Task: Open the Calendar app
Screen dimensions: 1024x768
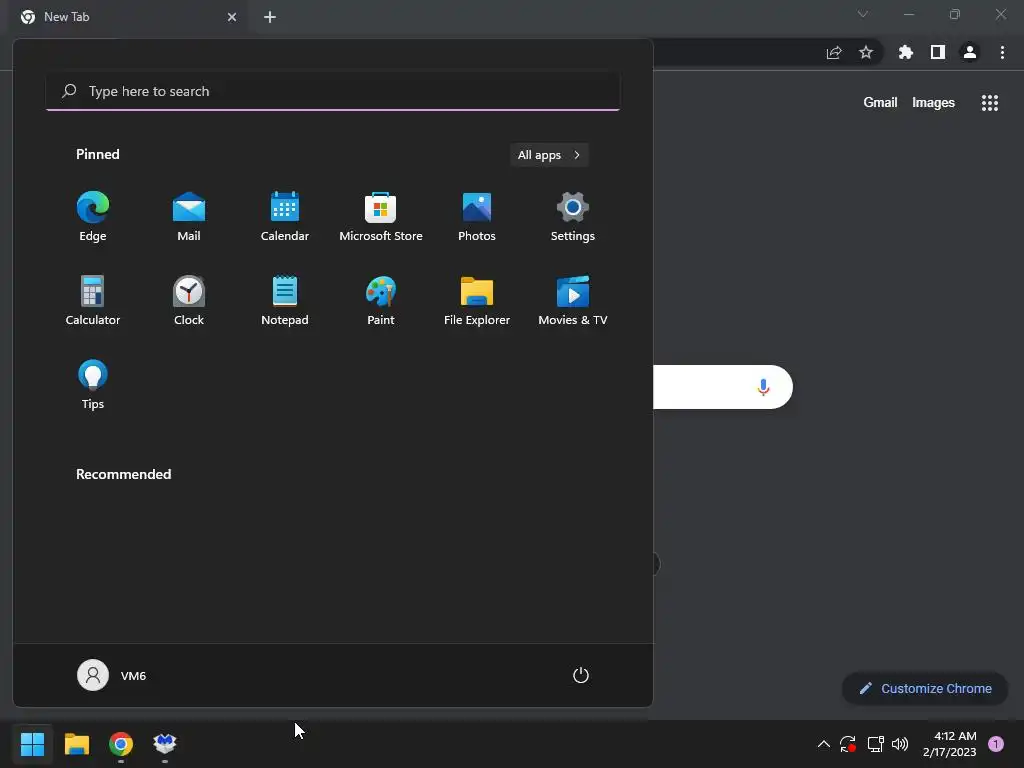Action: pyautogui.click(x=285, y=217)
